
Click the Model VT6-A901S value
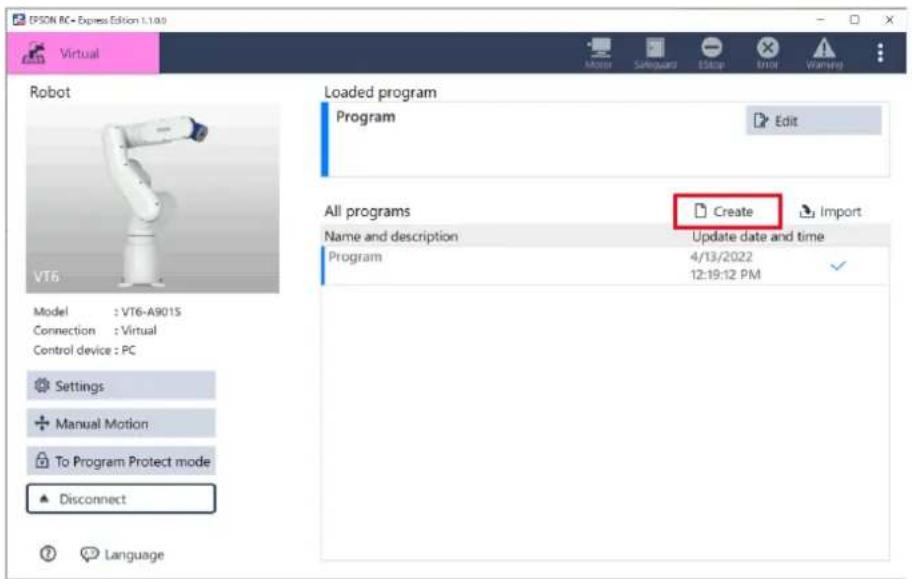pos(151,311)
